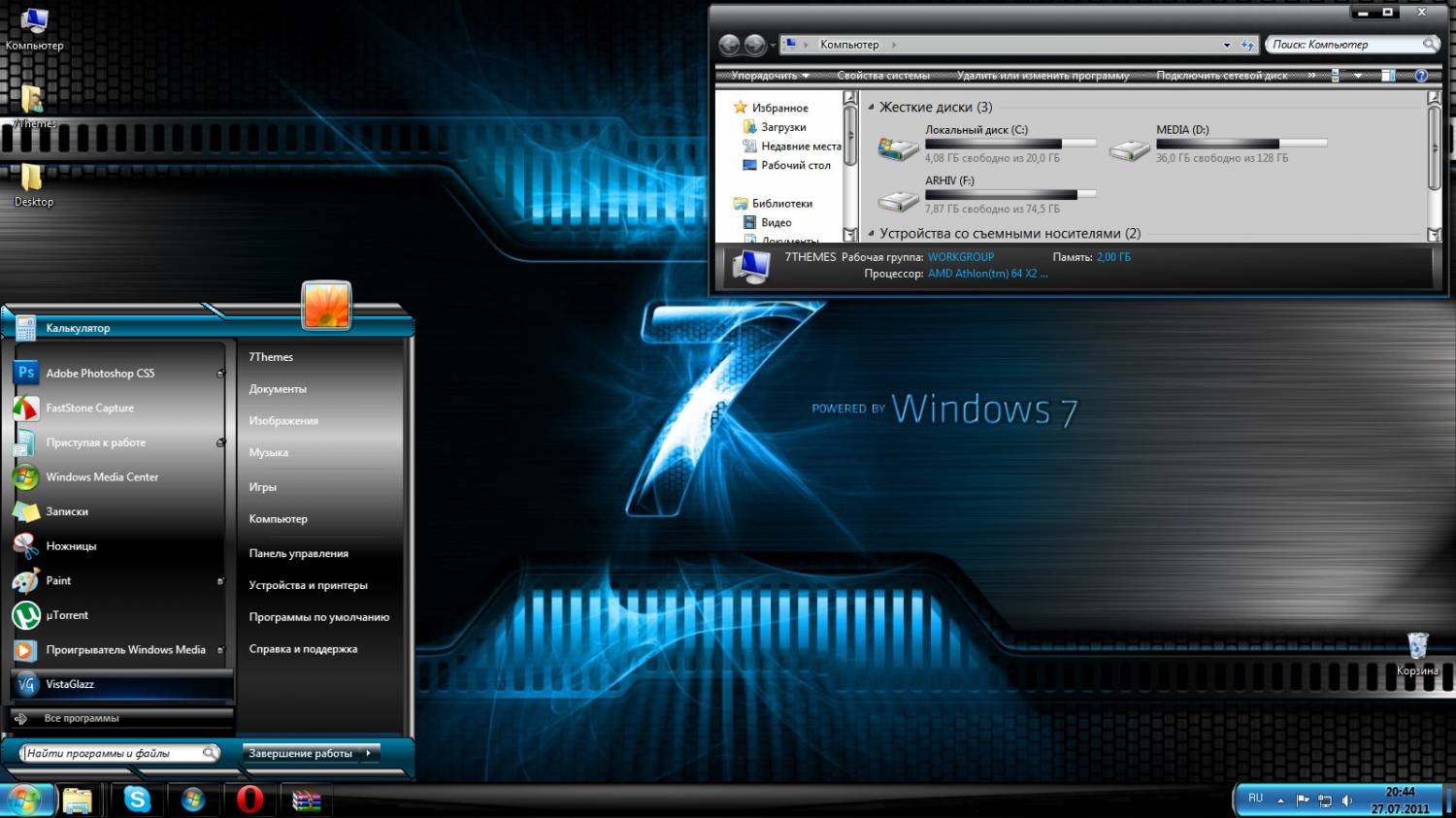
Task: Toggle the preview pane button
Action: (1388, 75)
